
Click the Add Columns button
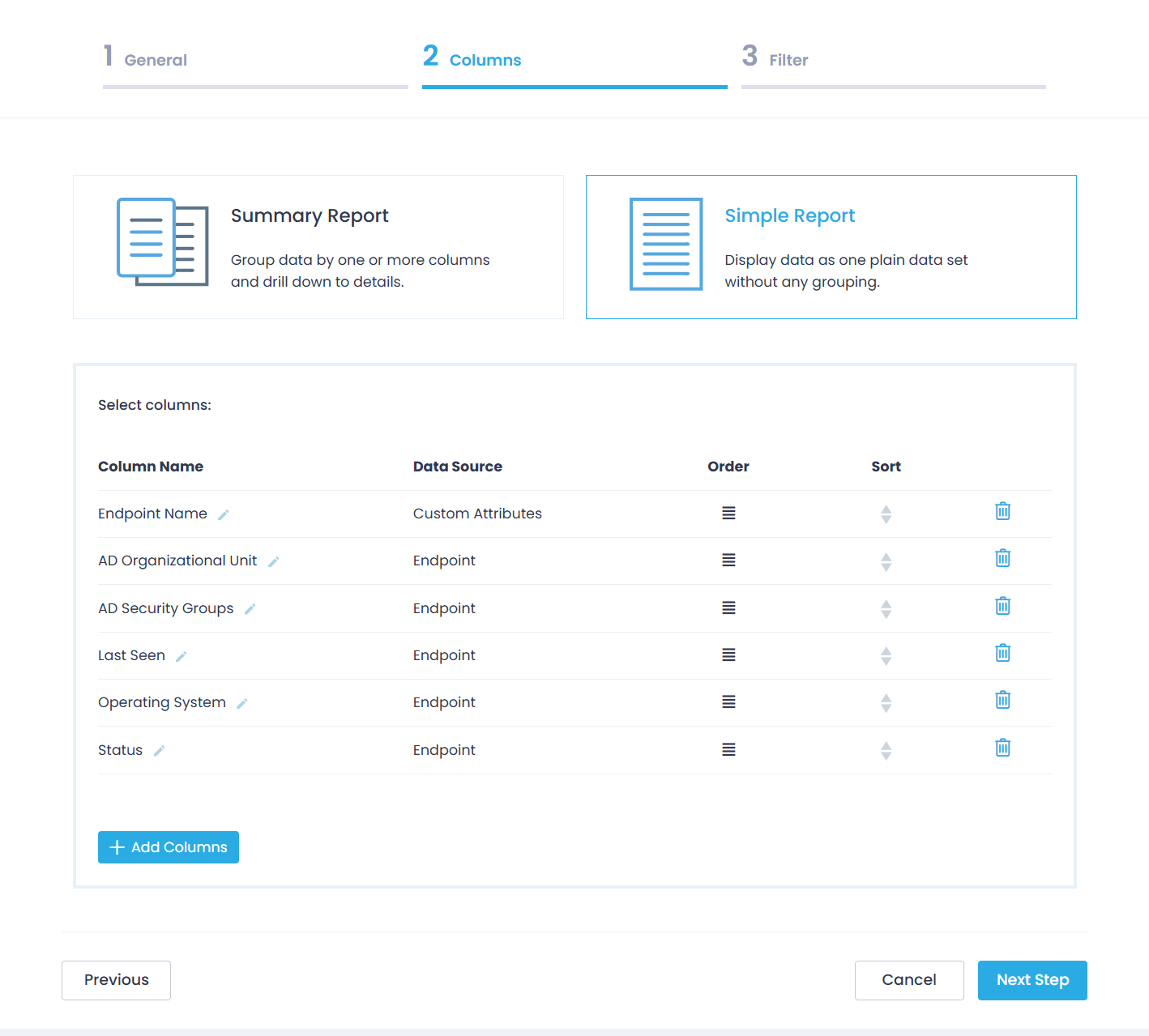pos(169,847)
